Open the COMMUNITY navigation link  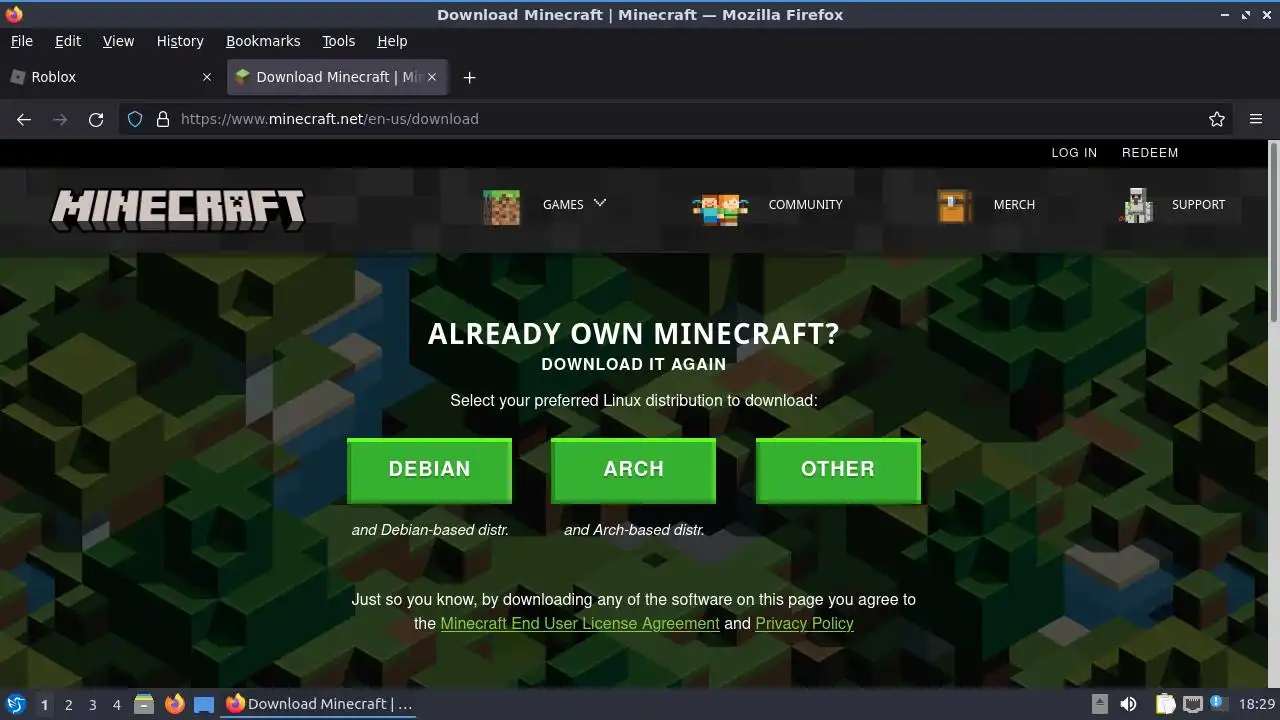coord(805,204)
